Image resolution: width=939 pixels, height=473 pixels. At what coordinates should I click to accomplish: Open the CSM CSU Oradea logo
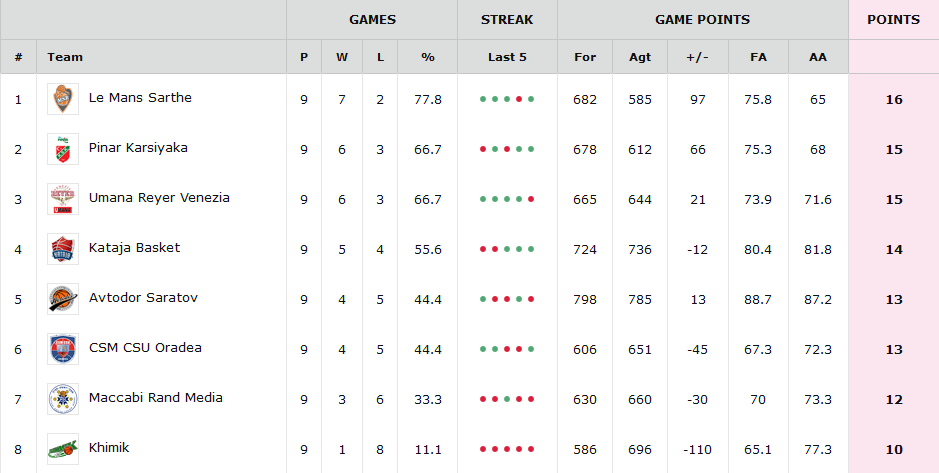tap(63, 349)
